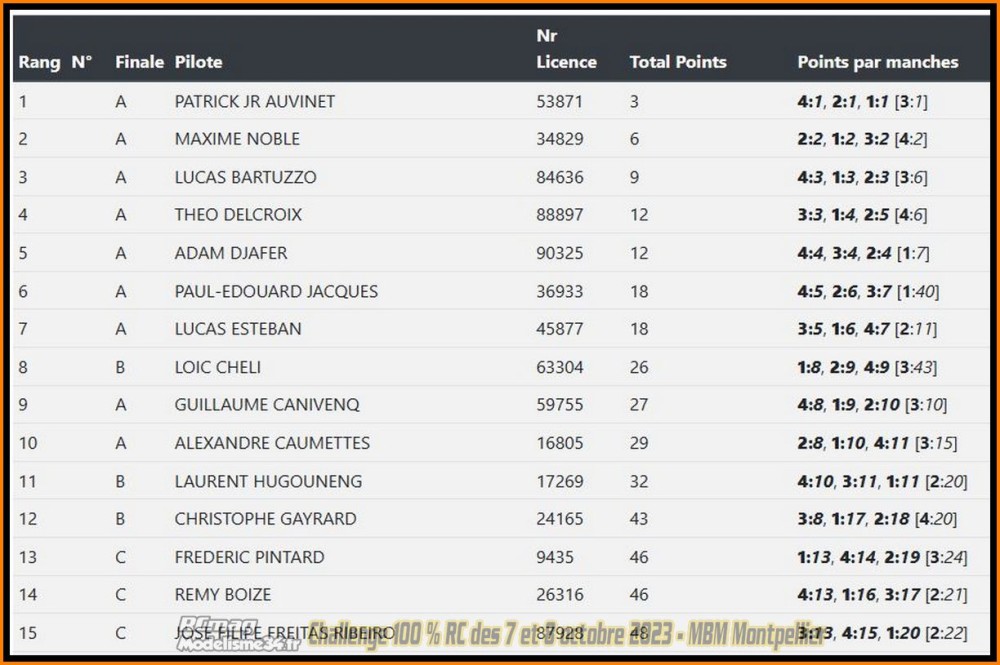
Task: Click the Total Points column header
Action: [678, 62]
